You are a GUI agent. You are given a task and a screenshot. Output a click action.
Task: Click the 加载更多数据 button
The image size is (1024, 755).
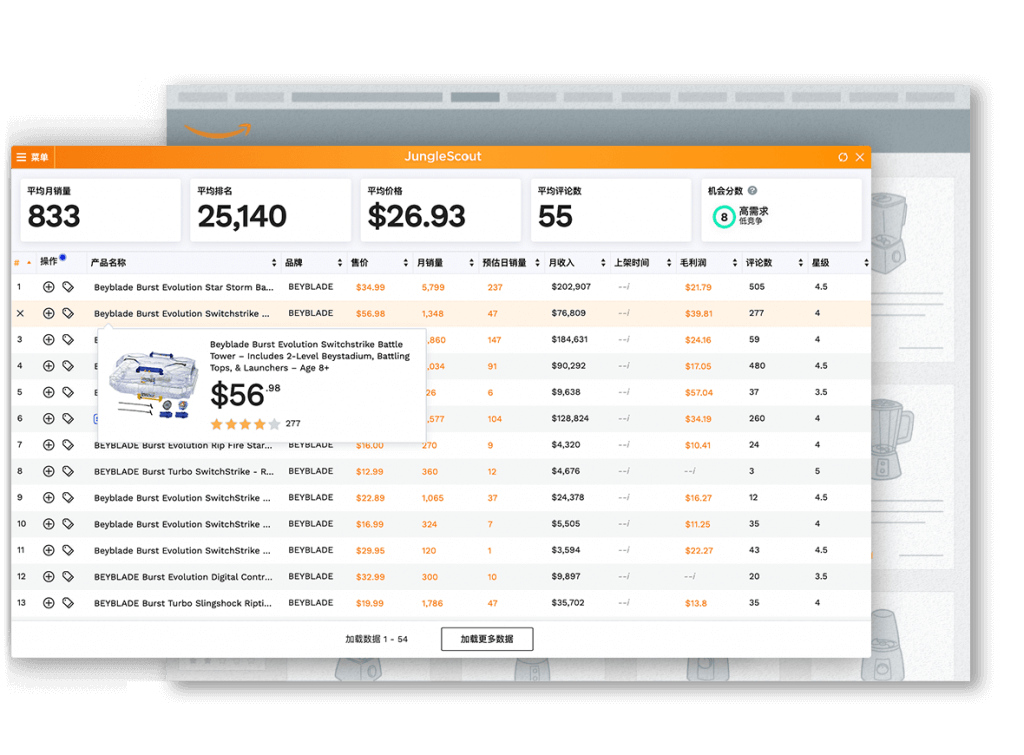pyautogui.click(x=487, y=639)
